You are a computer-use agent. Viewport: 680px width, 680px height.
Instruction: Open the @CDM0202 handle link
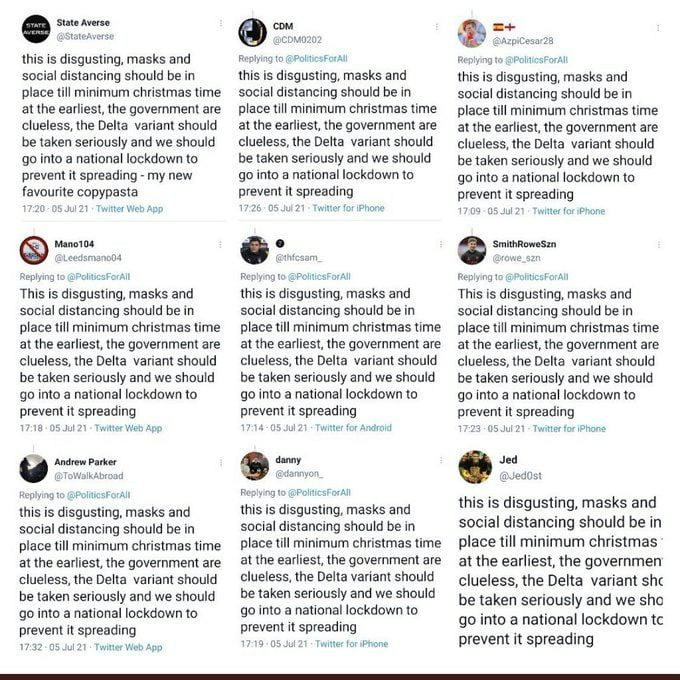coord(299,39)
